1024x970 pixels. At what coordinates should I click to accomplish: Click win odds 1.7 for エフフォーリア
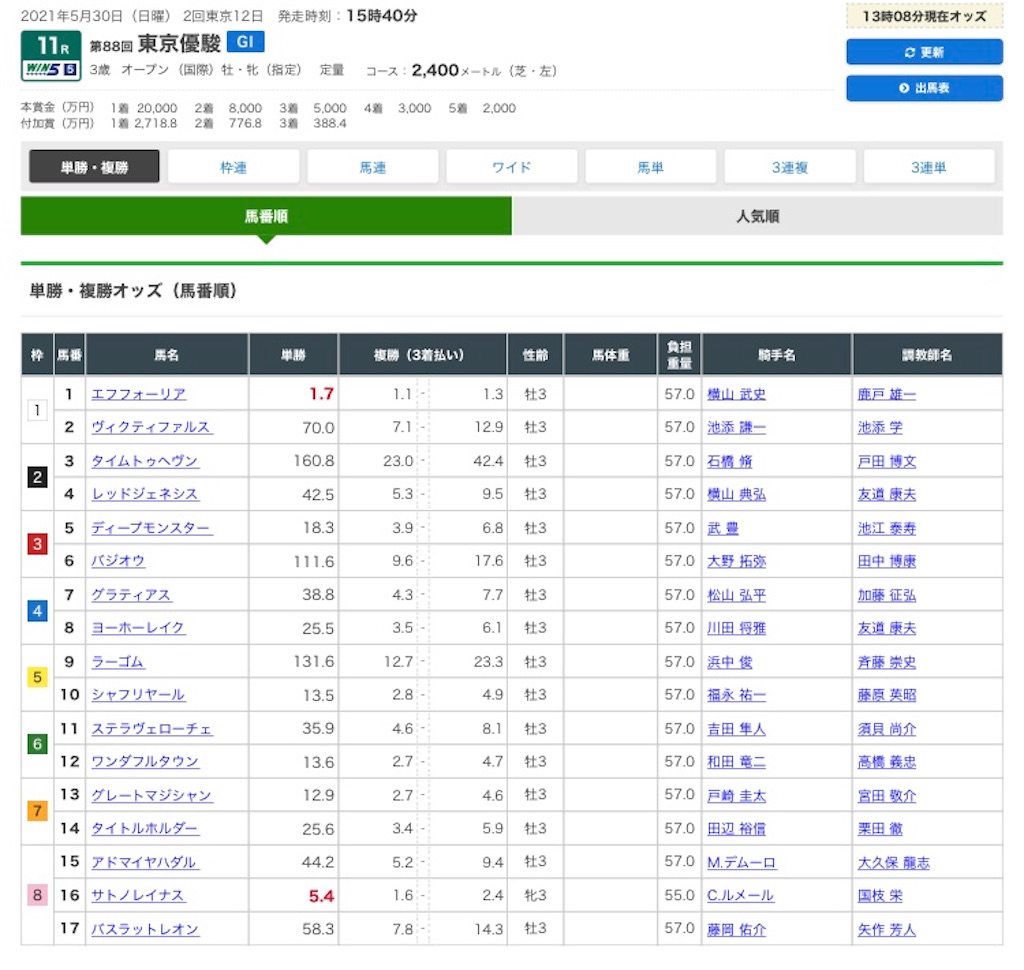click(321, 394)
